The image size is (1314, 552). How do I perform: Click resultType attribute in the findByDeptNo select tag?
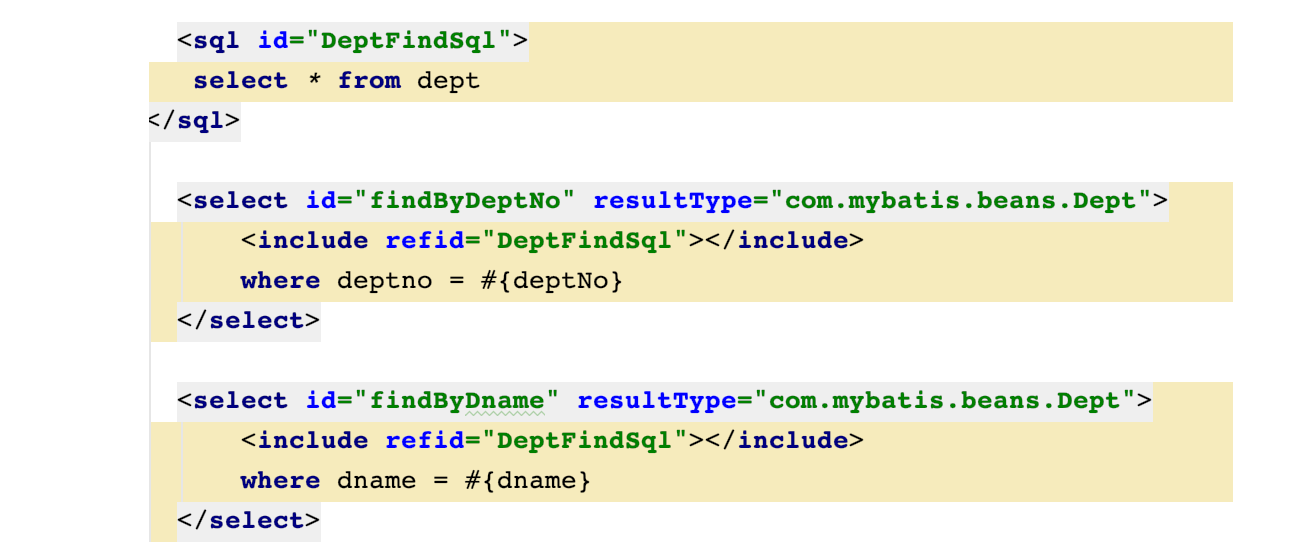[x=672, y=201]
